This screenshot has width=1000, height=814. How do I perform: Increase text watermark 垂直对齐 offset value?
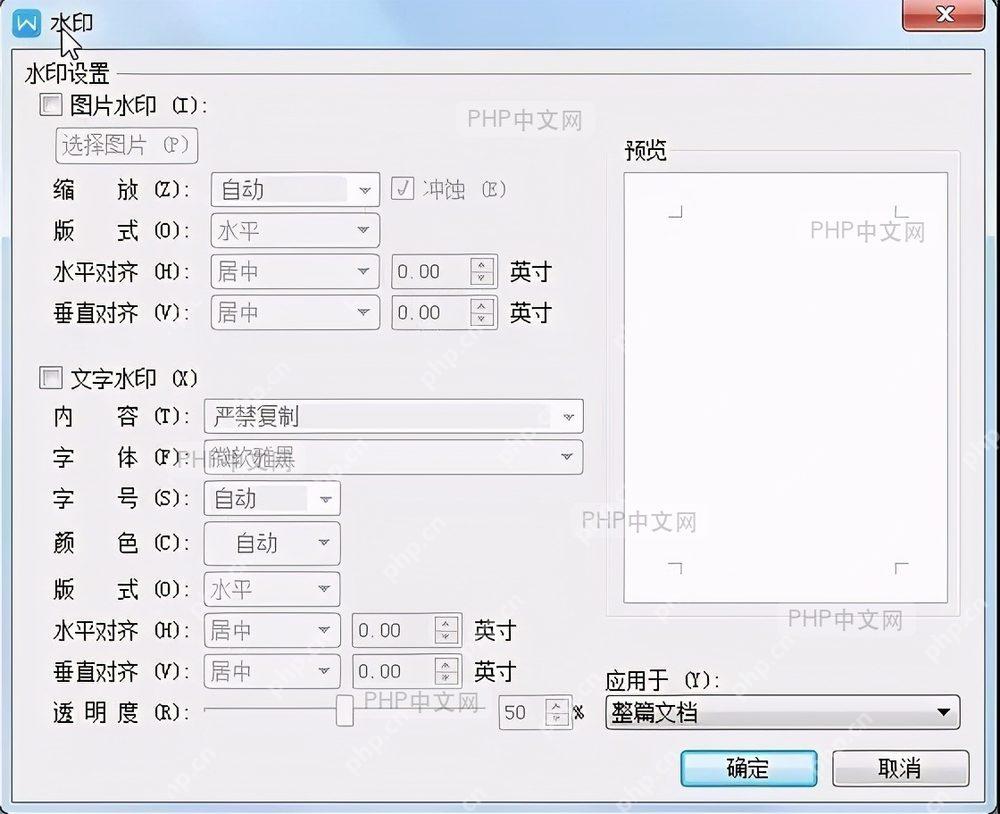(x=446, y=664)
